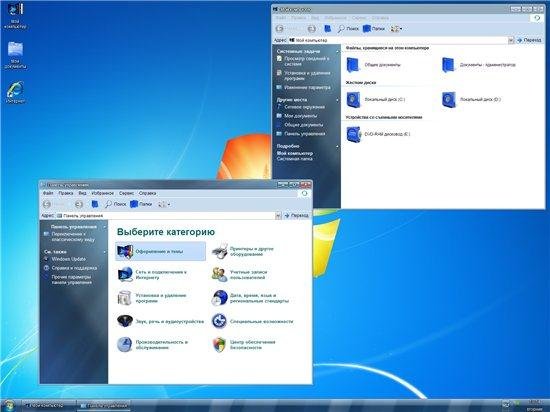Viewport: 550px width, 412px height.
Task: Open the Справка menu in Control Panel
Action: 147,193
